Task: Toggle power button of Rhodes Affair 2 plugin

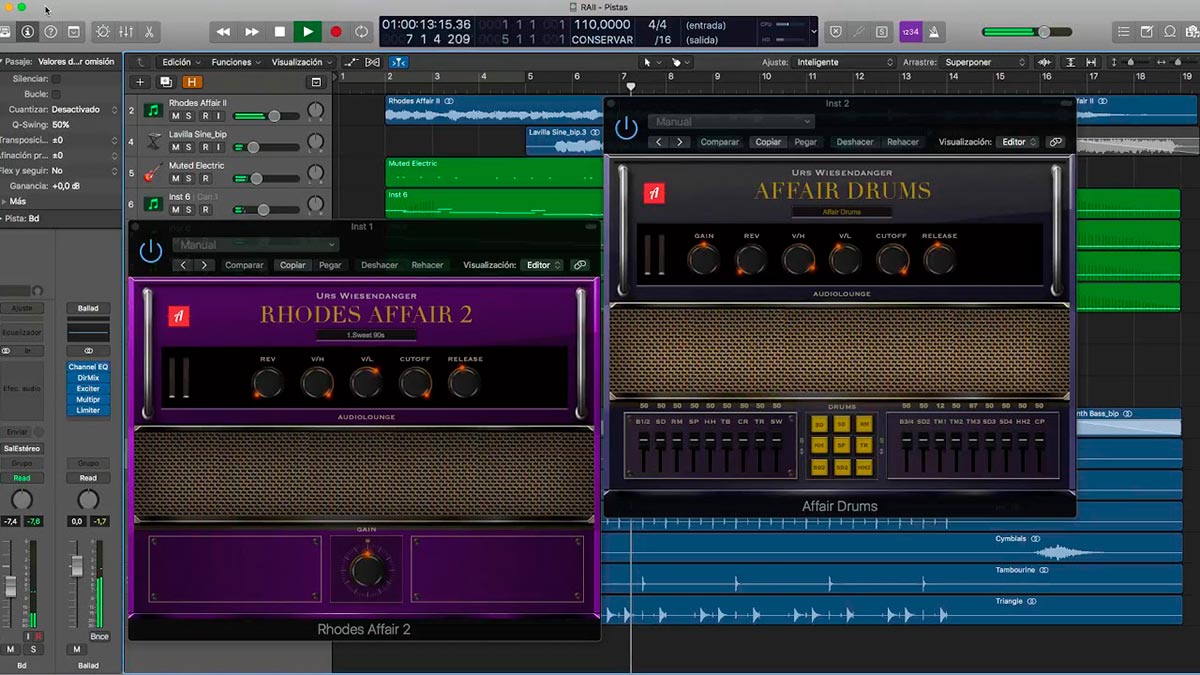Action: pos(151,251)
